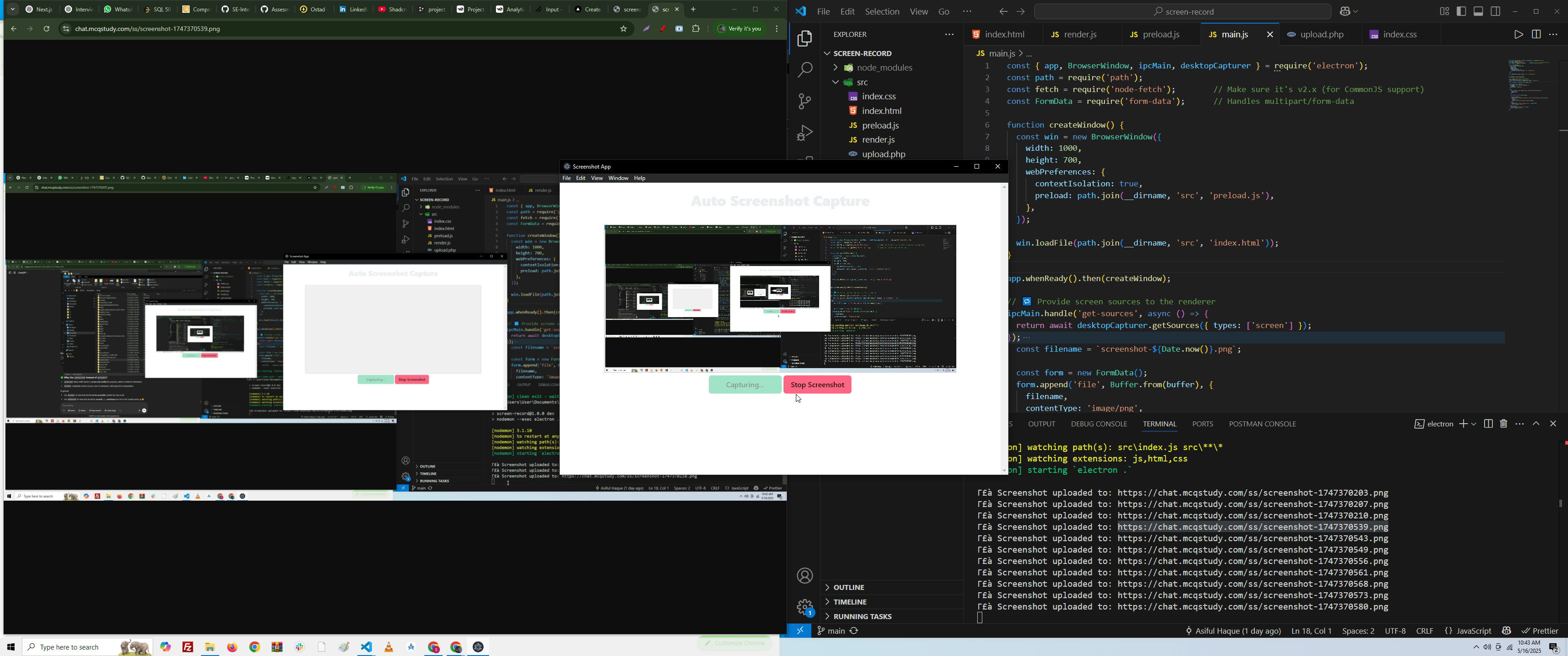
Task: Open the Source Control view icon
Action: (x=804, y=102)
